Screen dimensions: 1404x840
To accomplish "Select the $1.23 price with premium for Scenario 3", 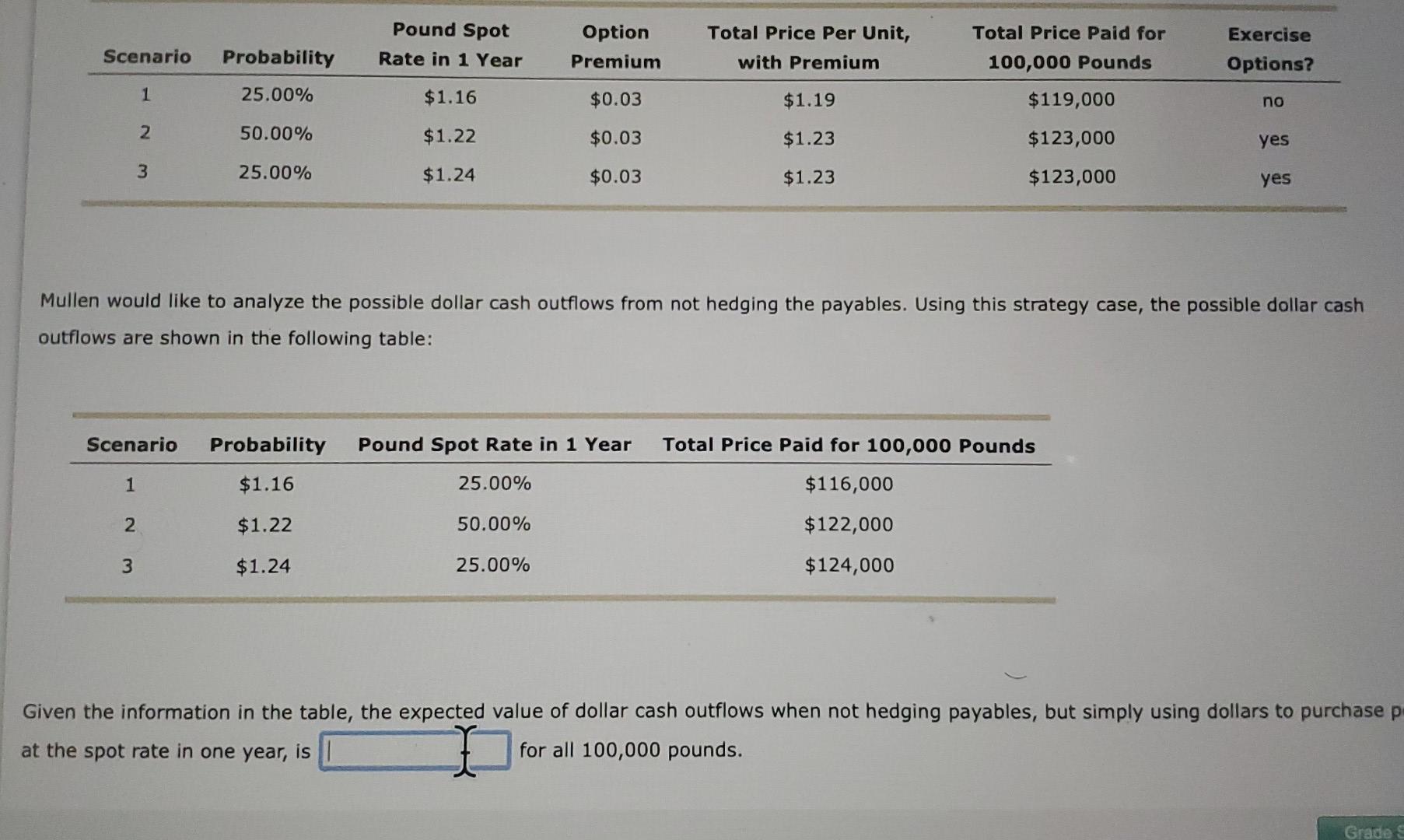I will (x=809, y=178).
